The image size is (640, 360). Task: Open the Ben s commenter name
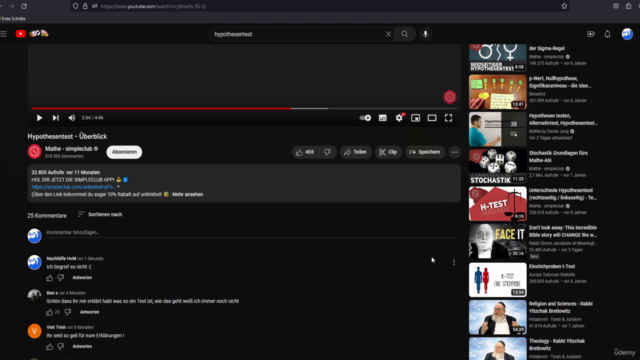(52, 293)
